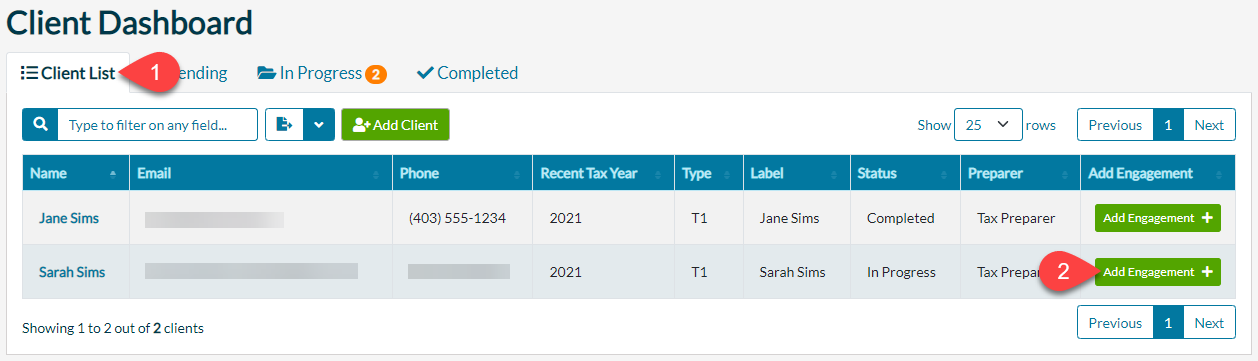Add Engagement for Jane Sims
Viewport: 1258px width, 361px height.
pos(1158,218)
